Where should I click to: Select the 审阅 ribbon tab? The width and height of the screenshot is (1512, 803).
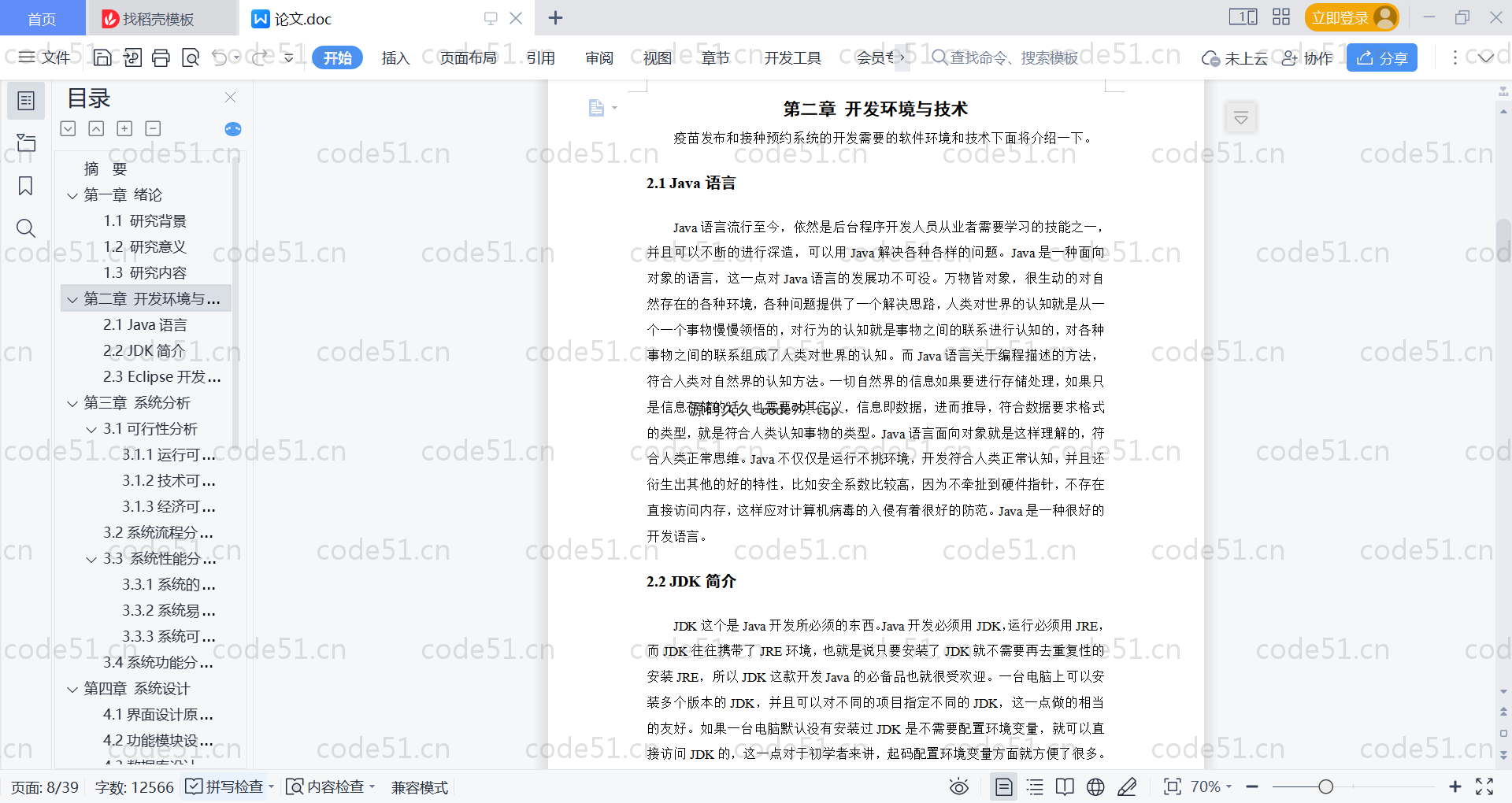(599, 57)
